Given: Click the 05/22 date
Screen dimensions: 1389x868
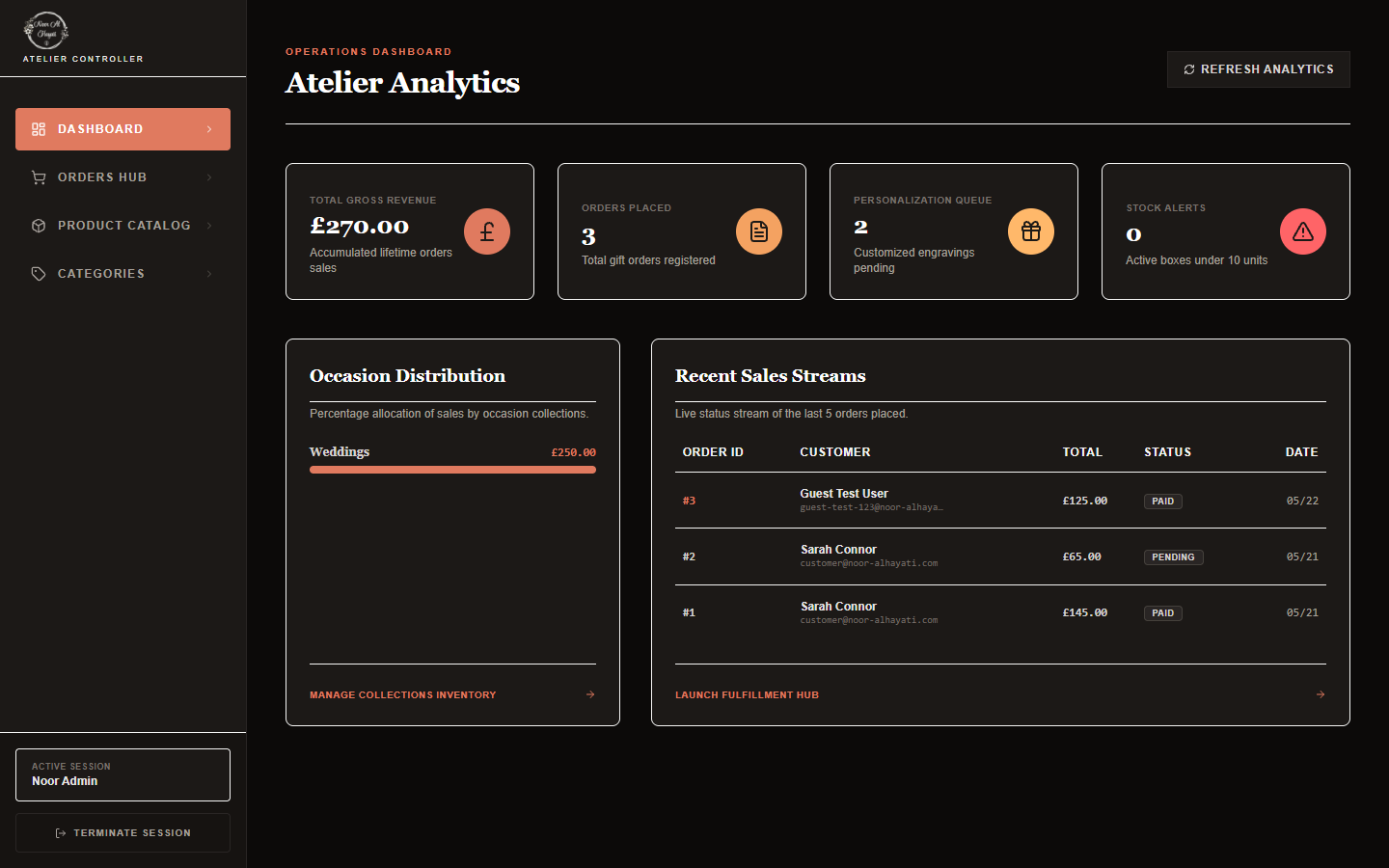Looking at the screenshot, I should click(1302, 501).
